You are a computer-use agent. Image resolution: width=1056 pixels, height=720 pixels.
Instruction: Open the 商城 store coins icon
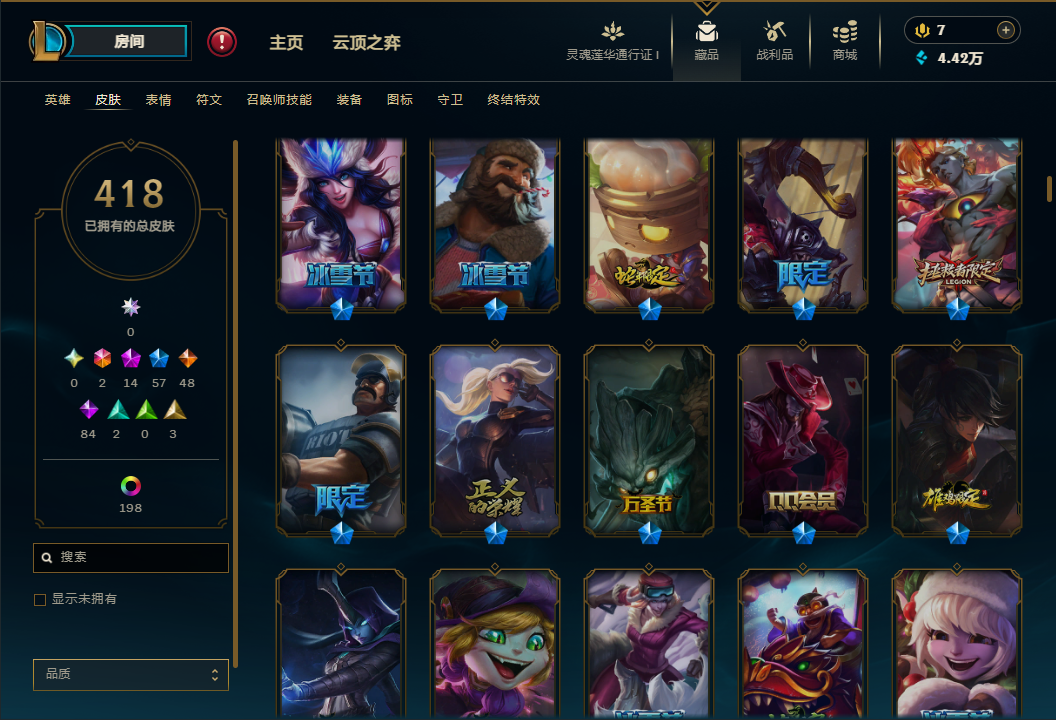[x=845, y=32]
